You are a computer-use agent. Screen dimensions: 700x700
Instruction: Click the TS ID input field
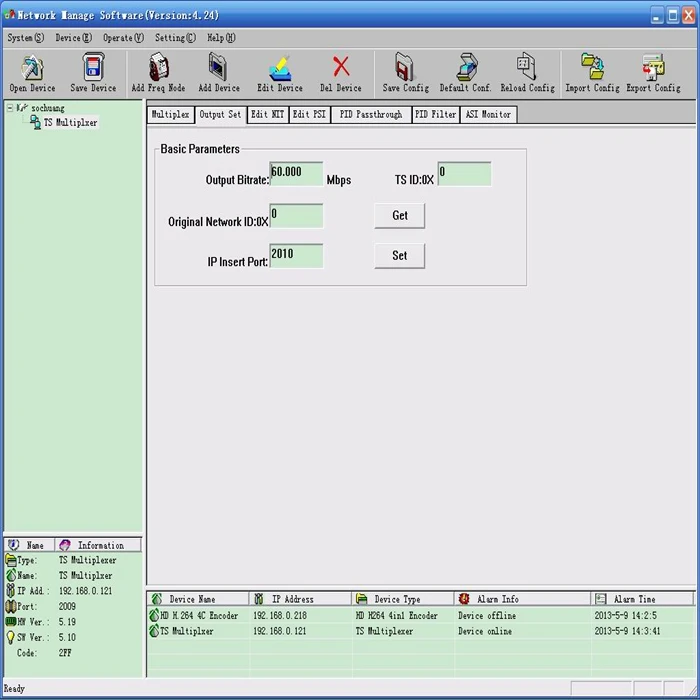point(464,174)
